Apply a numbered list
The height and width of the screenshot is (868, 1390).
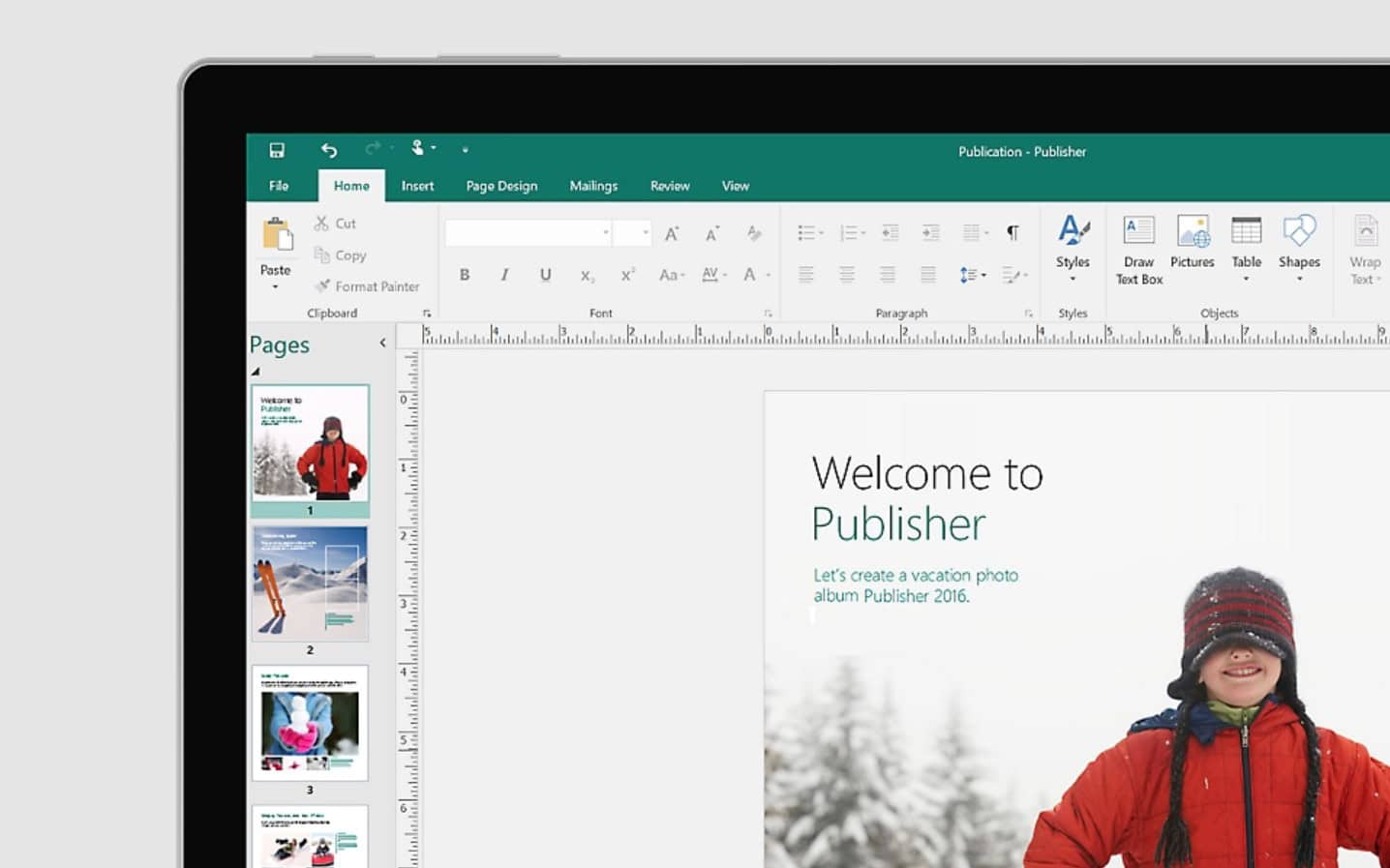(x=851, y=233)
